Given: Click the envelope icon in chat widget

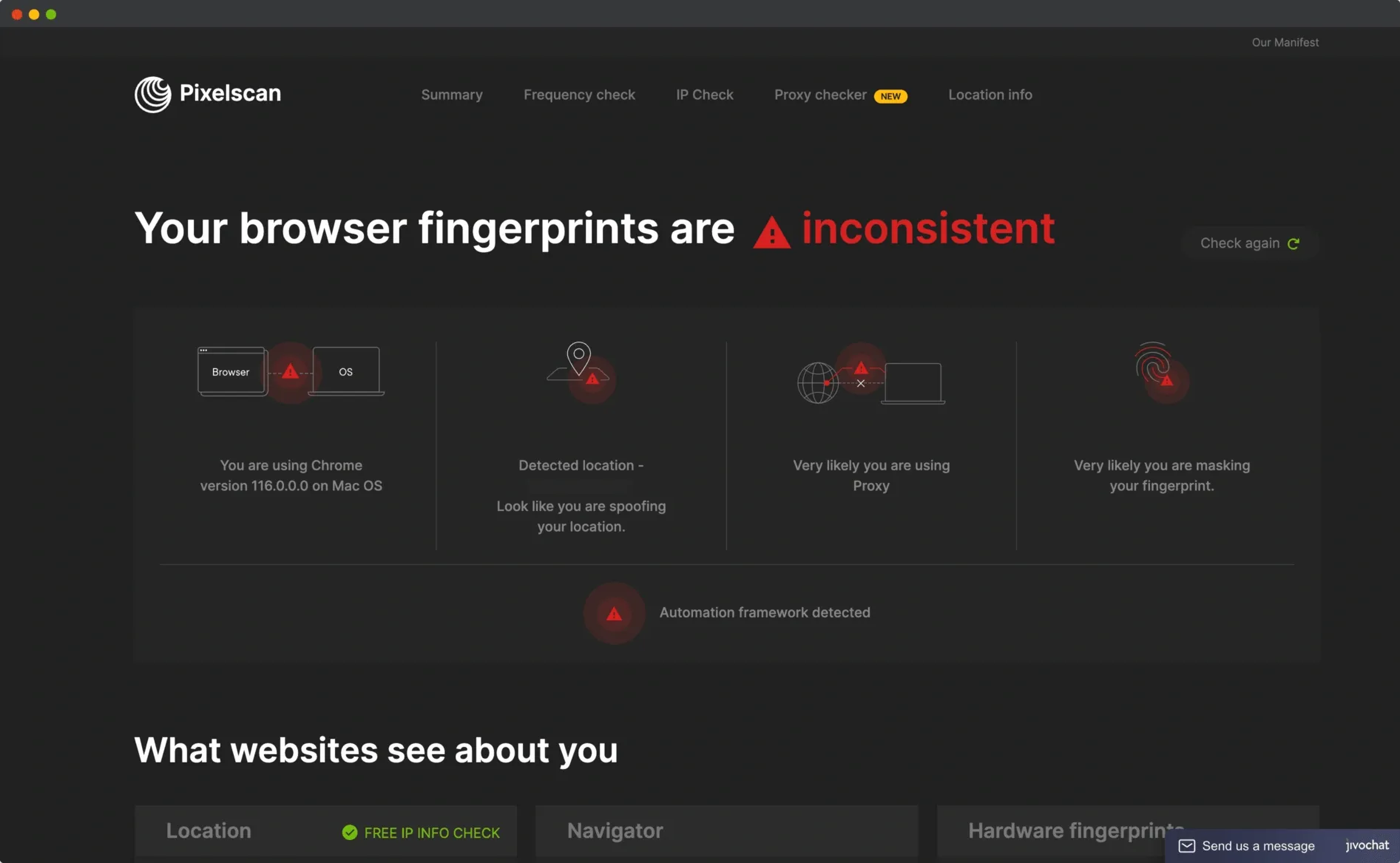Looking at the screenshot, I should pos(1186,846).
